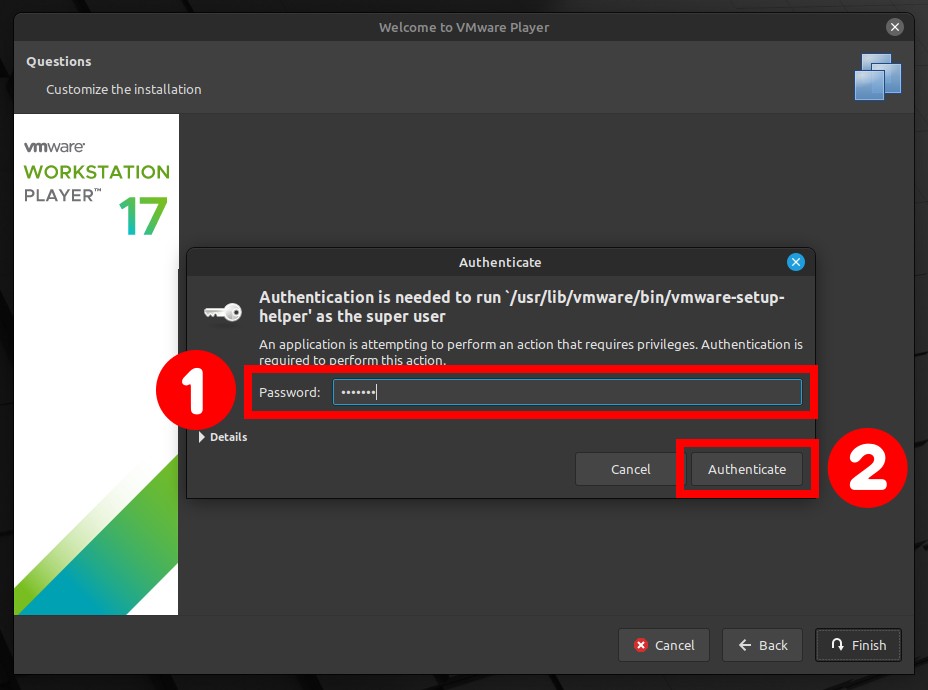Click the Authenticate dialog title bar
The image size is (928, 690).
[x=500, y=262]
